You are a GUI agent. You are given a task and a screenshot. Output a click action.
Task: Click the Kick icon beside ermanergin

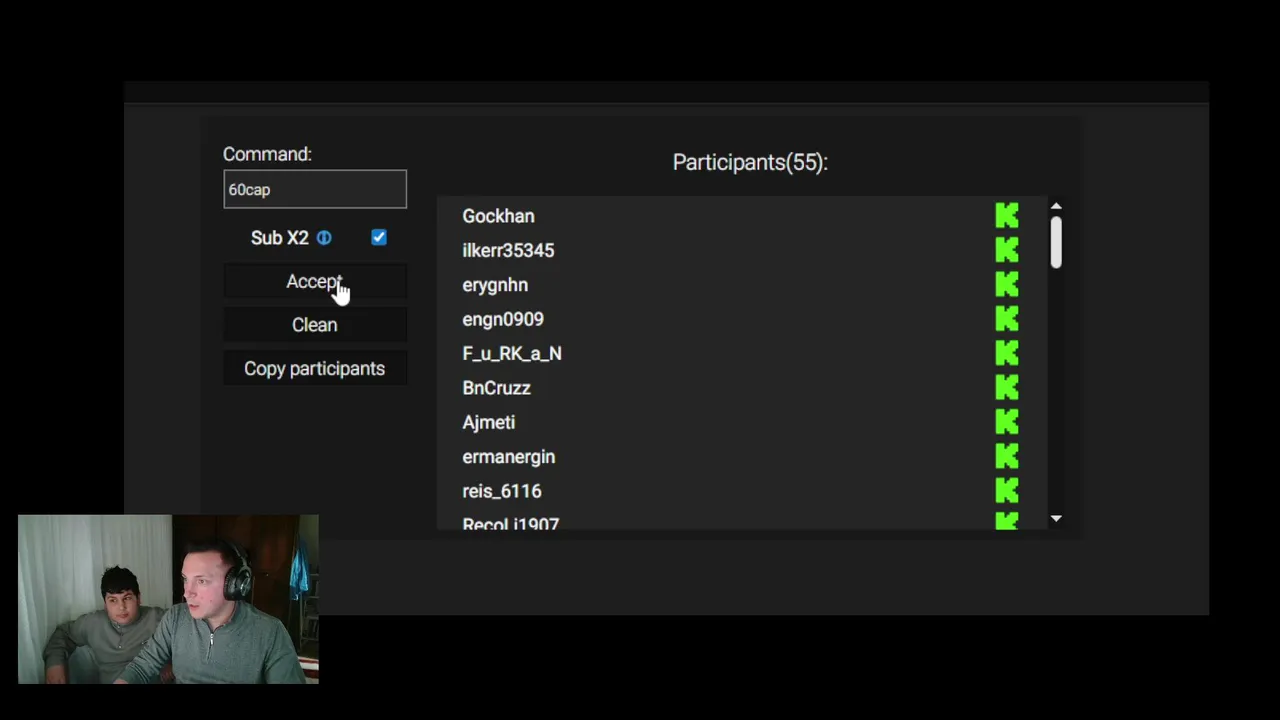click(1007, 457)
